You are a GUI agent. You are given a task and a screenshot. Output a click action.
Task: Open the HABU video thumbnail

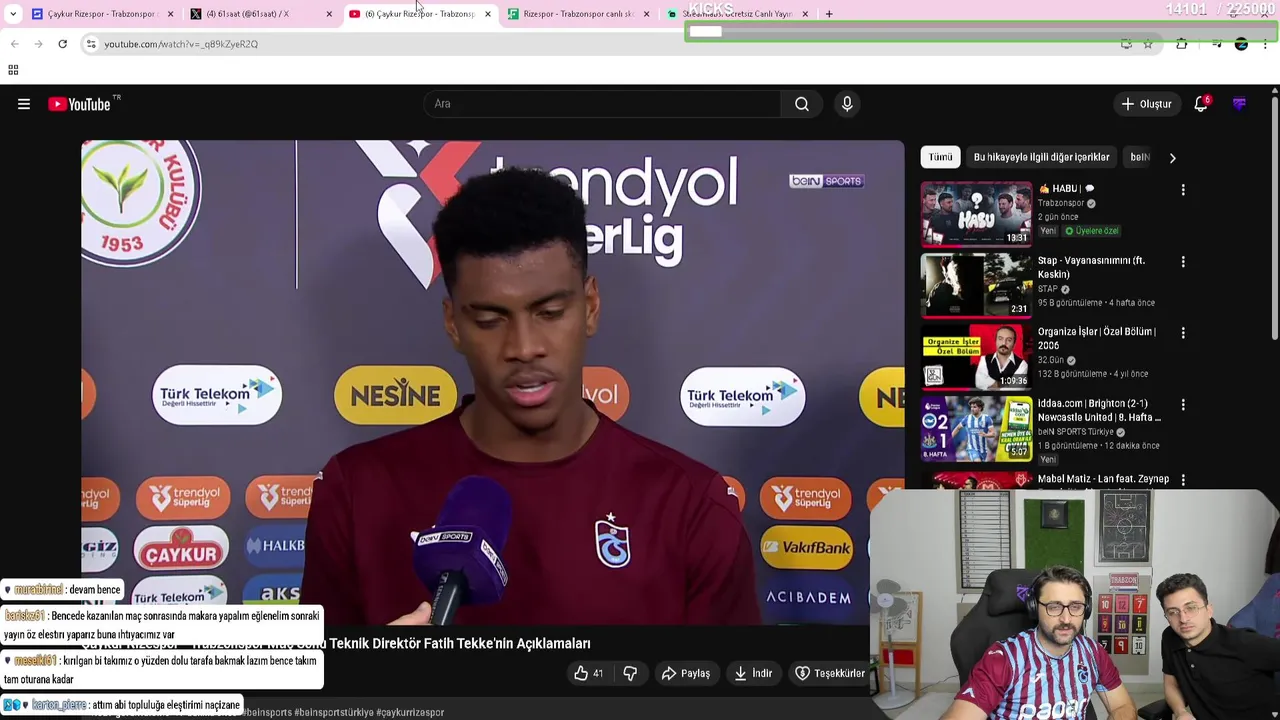976,213
